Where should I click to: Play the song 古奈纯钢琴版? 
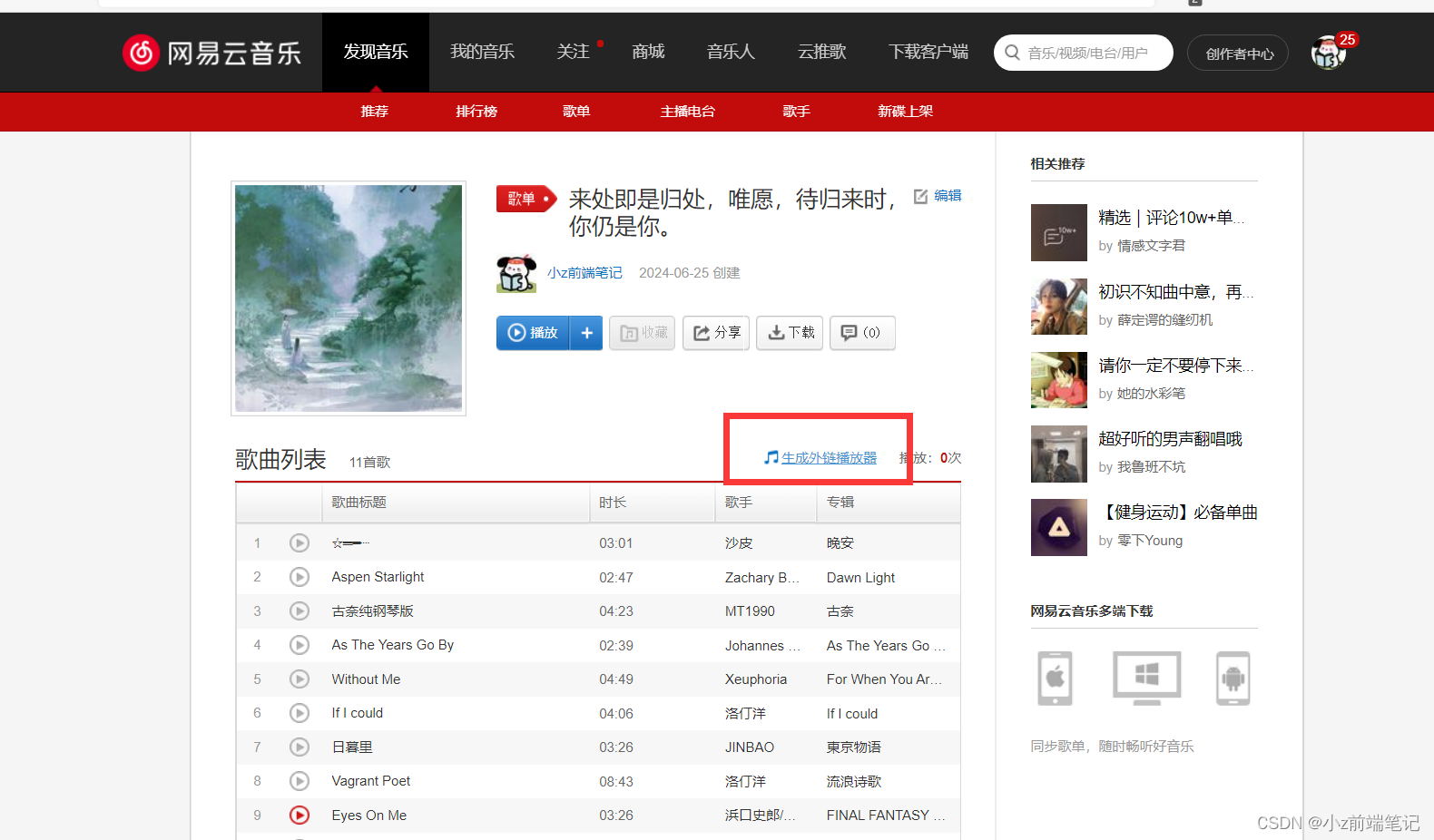pos(300,611)
